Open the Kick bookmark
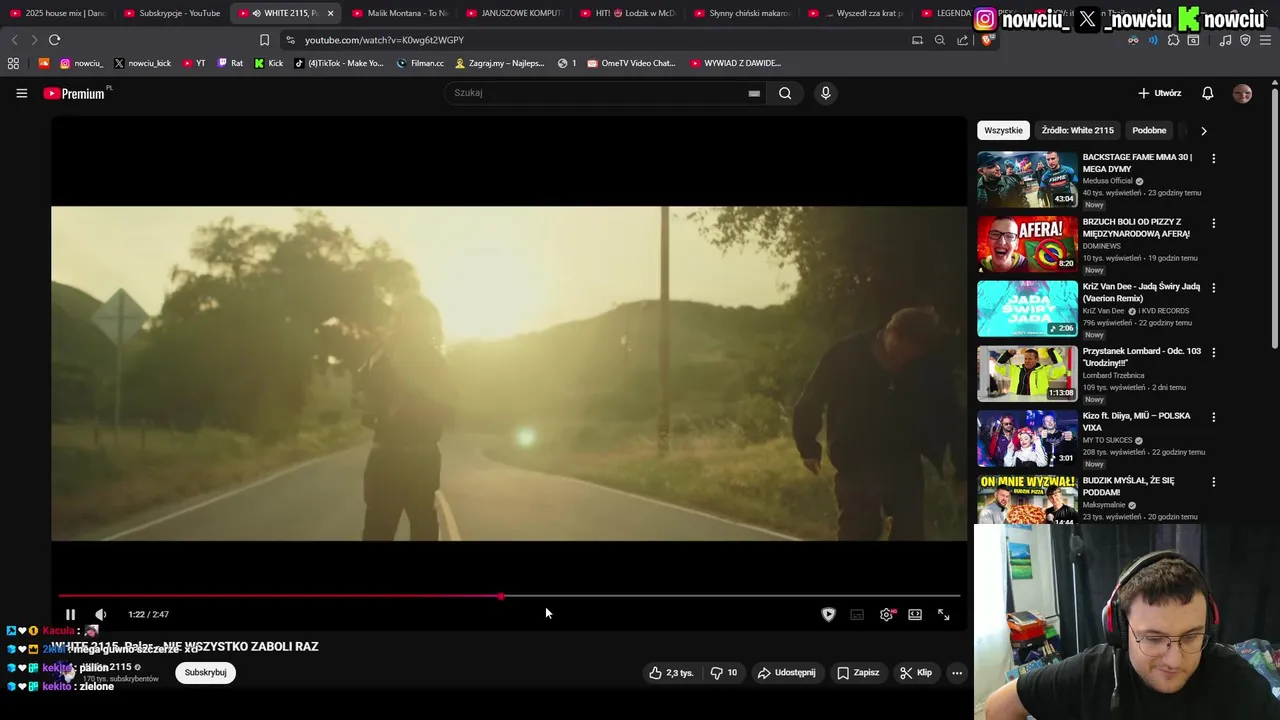This screenshot has height=720, width=1280. [268, 63]
